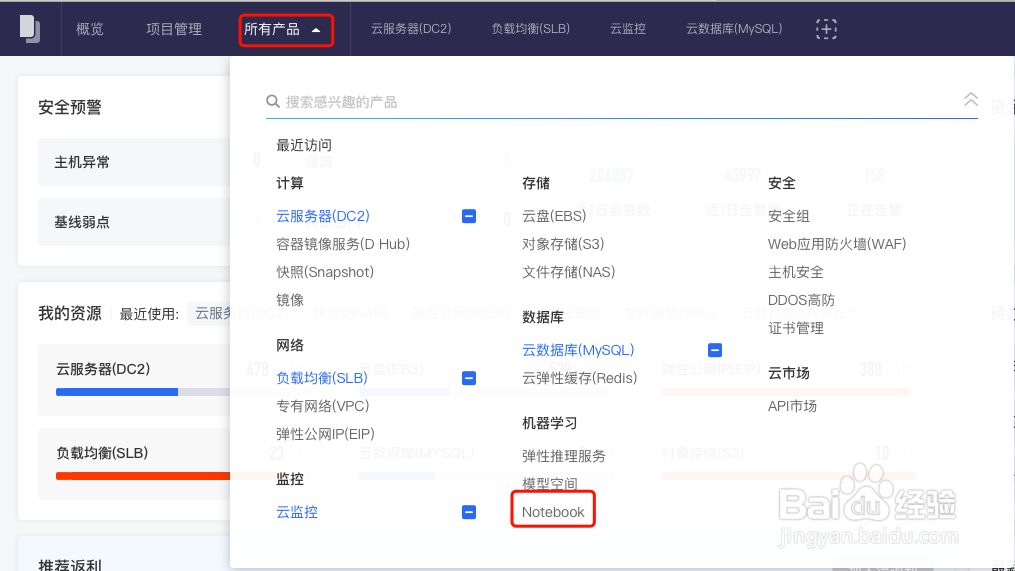The width and height of the screenshot is (1015, 571).
Task: Click 基线弱点 security alert card
Action: click(134, 222)
